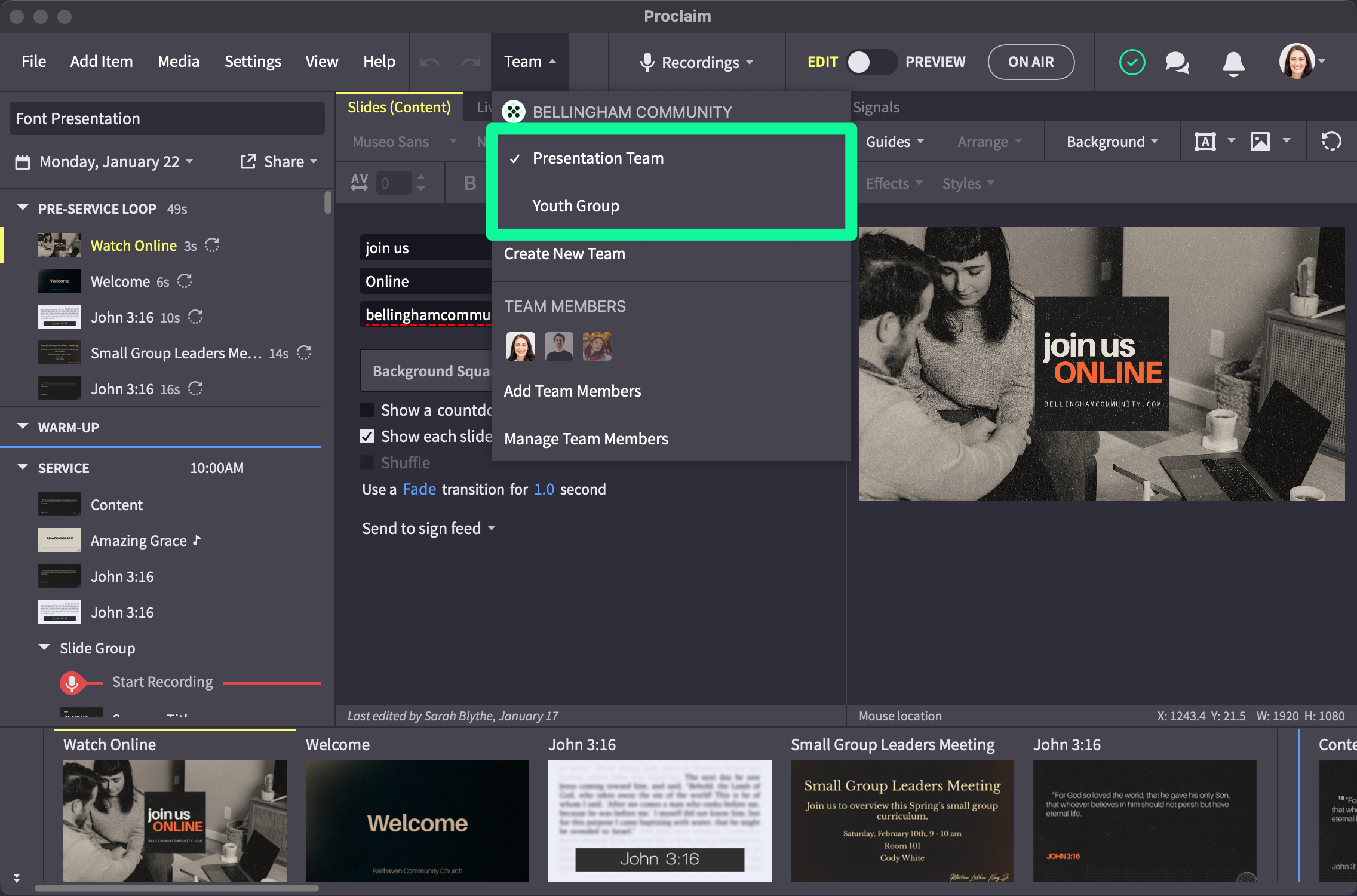Screen dimensions: 1357x896
Task: Select Youth Group from the team menu
Action: [x=576, y=206]
